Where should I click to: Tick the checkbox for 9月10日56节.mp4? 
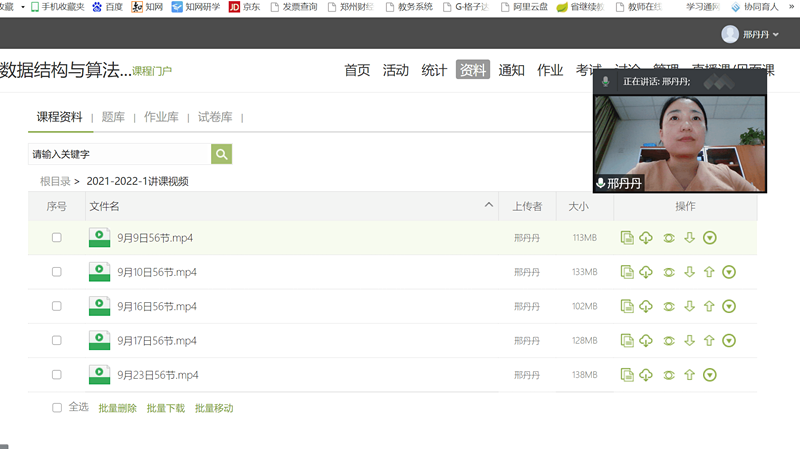click(x=57, y=272)
